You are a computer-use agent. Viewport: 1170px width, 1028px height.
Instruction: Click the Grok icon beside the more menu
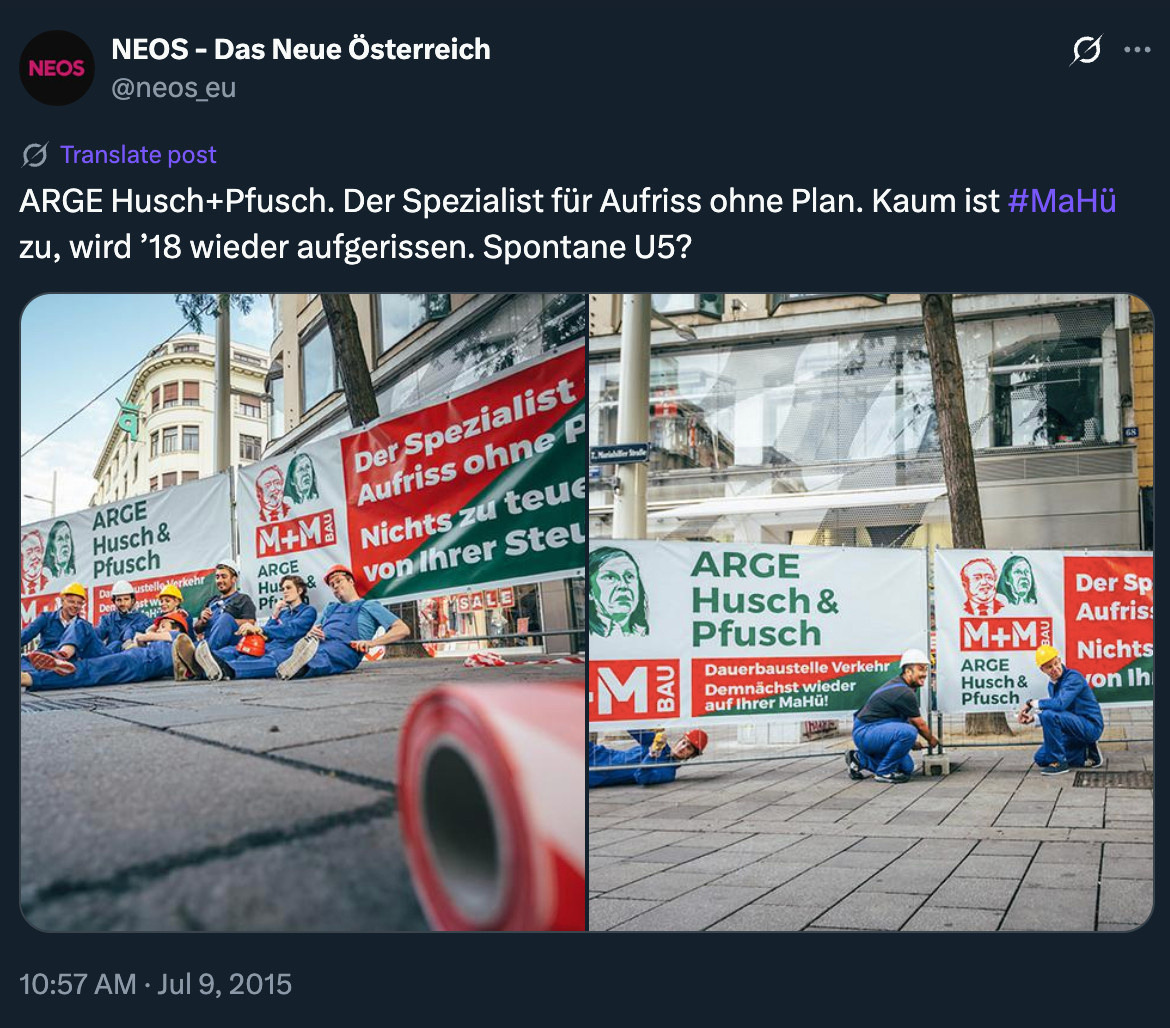[x=1086, y=50]
